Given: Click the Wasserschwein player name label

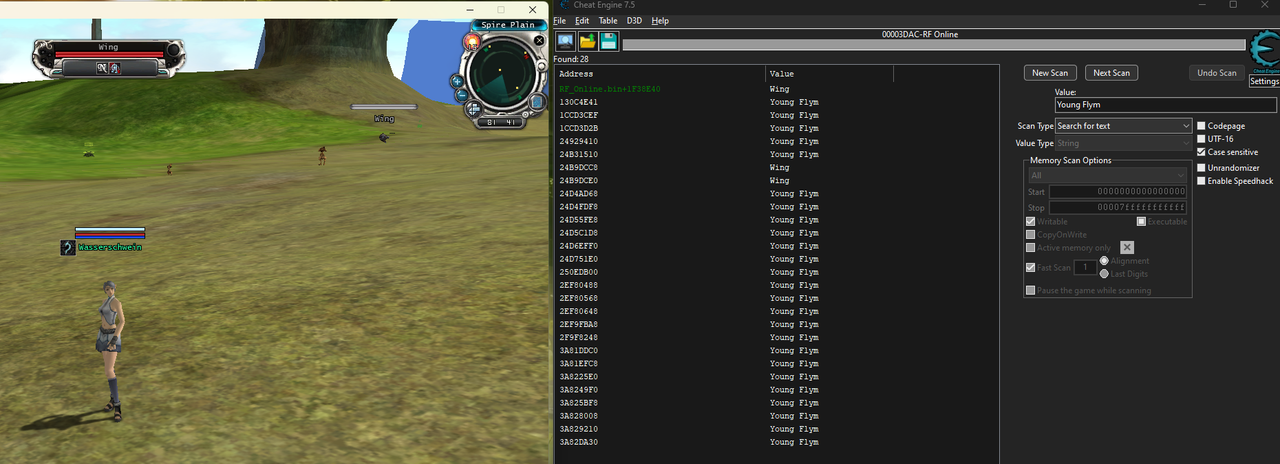Looking at the screenshot, I should (x=110, y=247).
